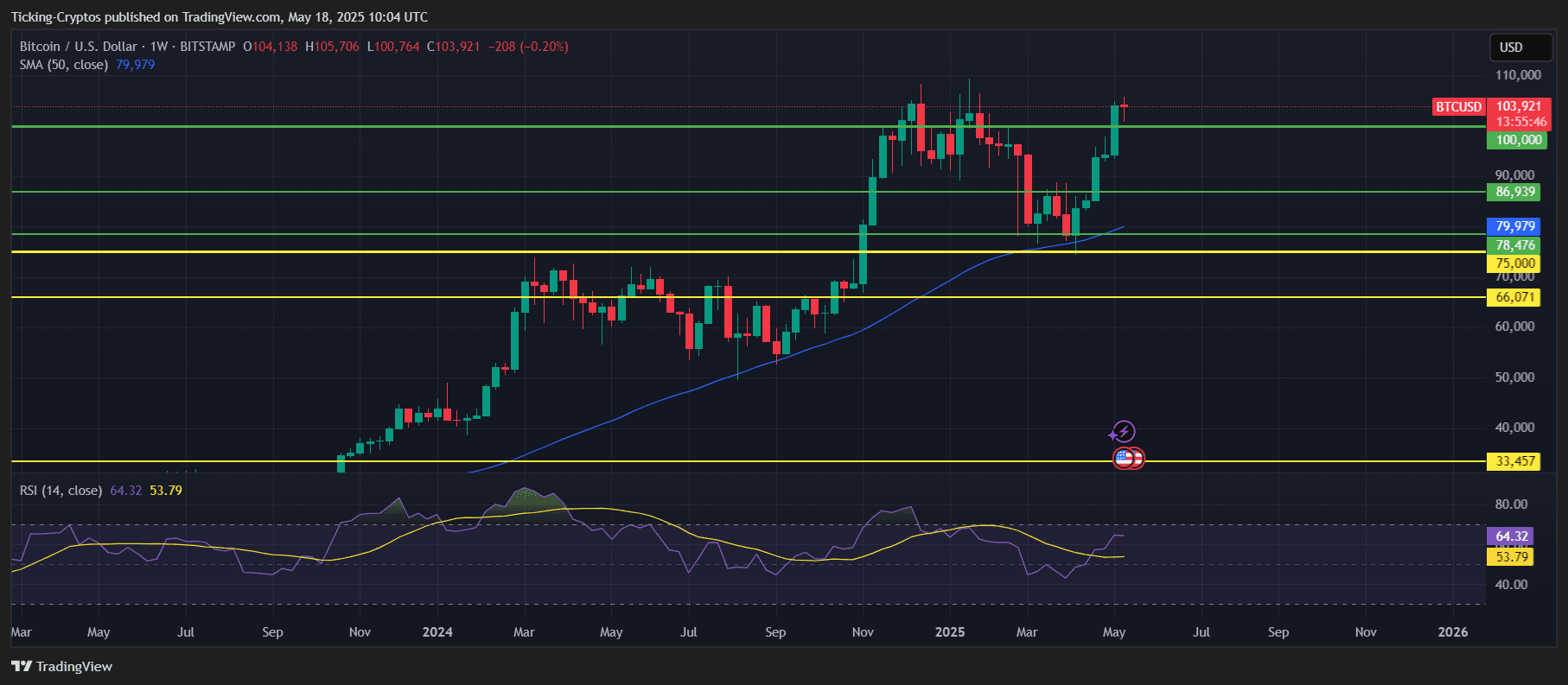Image resolution: width=1568 pixels, height=685 pixels.
Task: Click the 86,939 green price label
Action: tap(1514, 192)
